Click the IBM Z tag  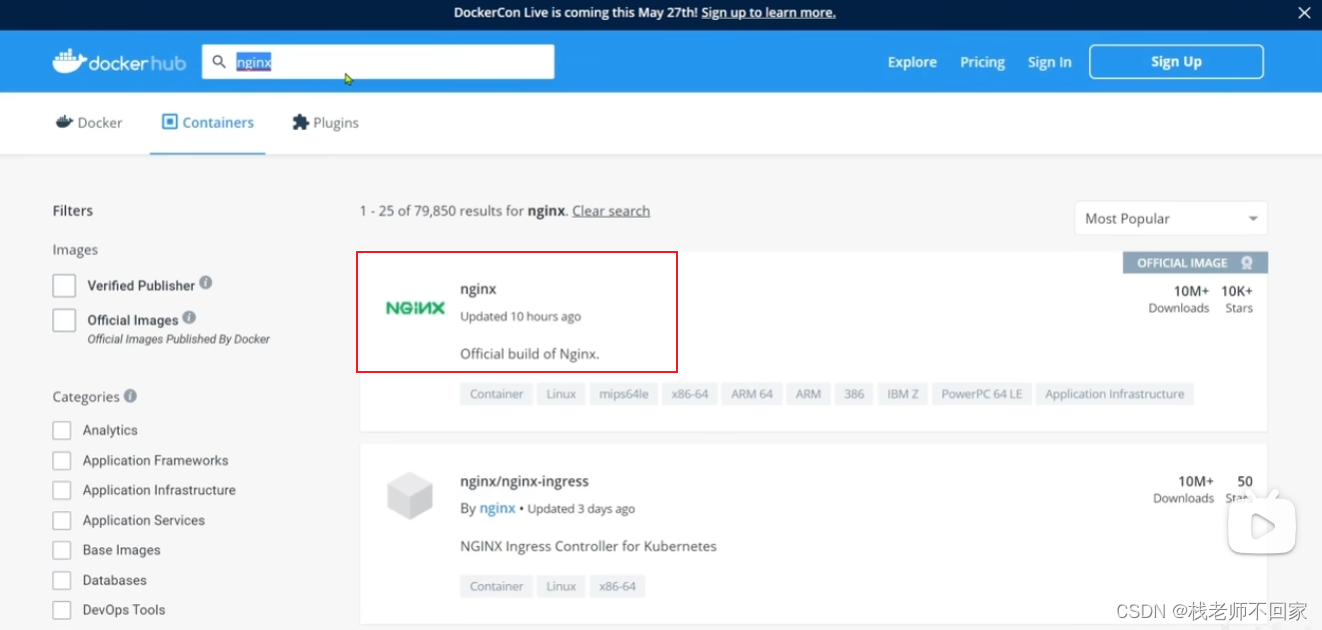pos(903,394)
